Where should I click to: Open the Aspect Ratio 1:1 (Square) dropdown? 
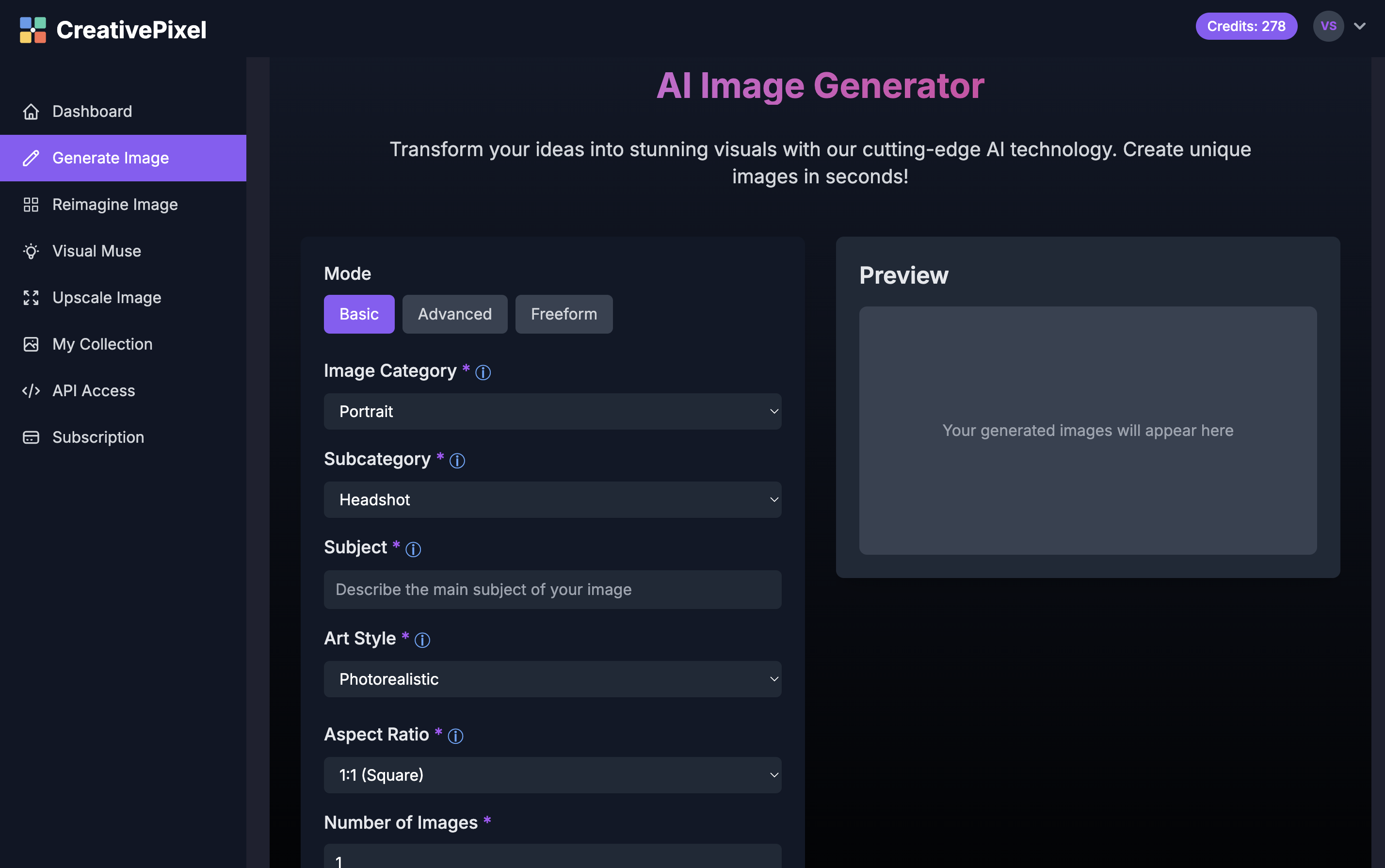pyautogui.click(x=552, y=775)
